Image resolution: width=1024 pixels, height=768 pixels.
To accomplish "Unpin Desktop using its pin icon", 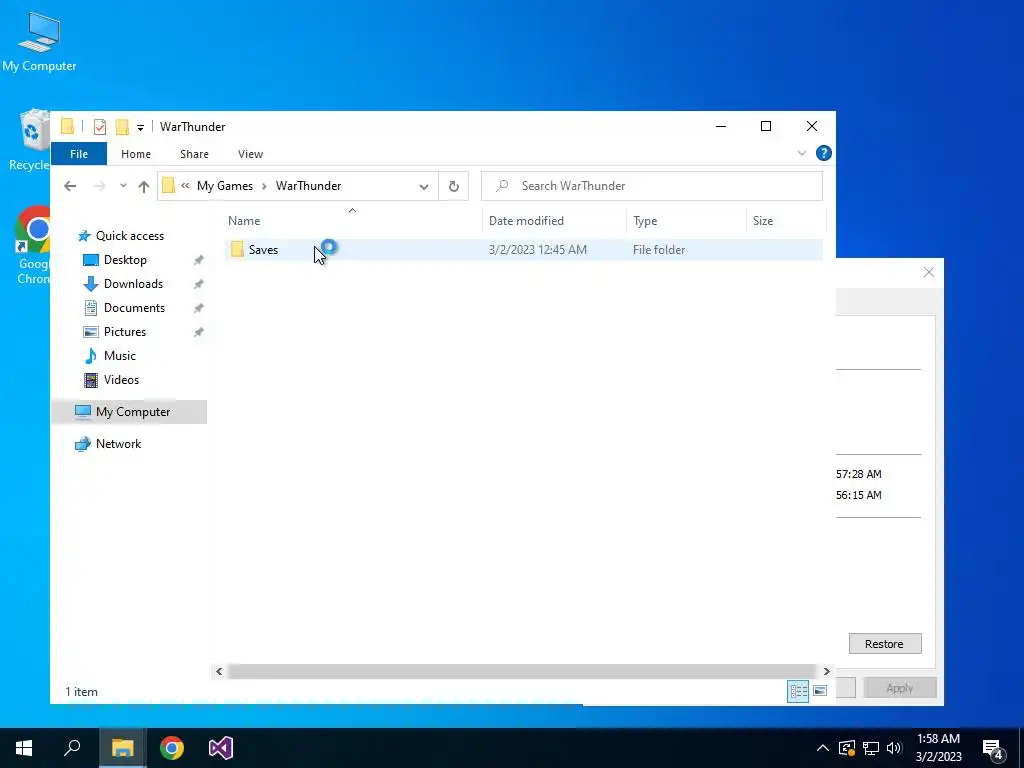I will coord(199,260).
